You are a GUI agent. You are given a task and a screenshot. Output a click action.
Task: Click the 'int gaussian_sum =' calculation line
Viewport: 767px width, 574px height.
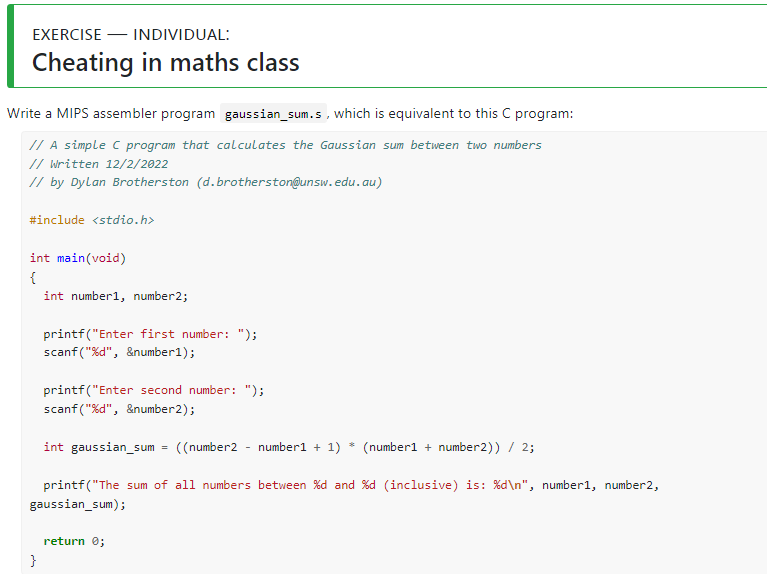click(x=289, y=447)
